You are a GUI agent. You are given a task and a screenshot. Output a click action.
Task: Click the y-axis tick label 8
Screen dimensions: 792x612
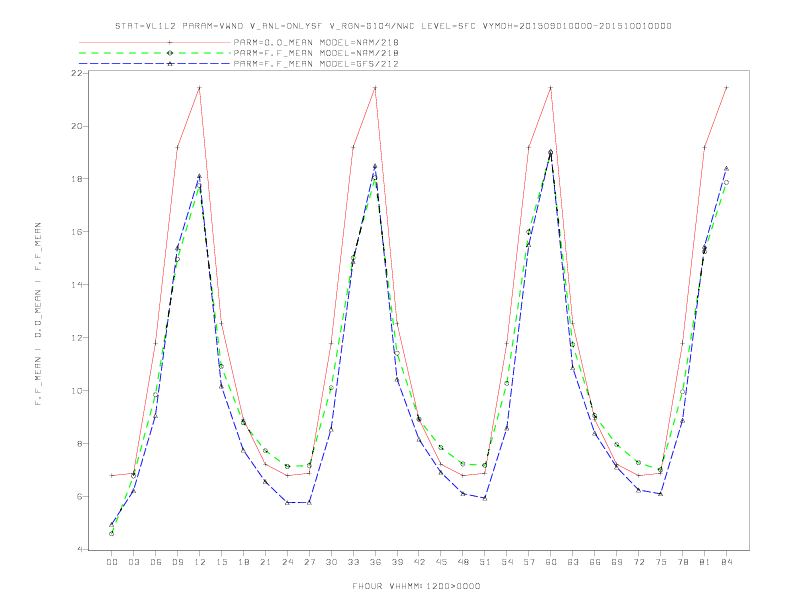[x=79, y=444]
